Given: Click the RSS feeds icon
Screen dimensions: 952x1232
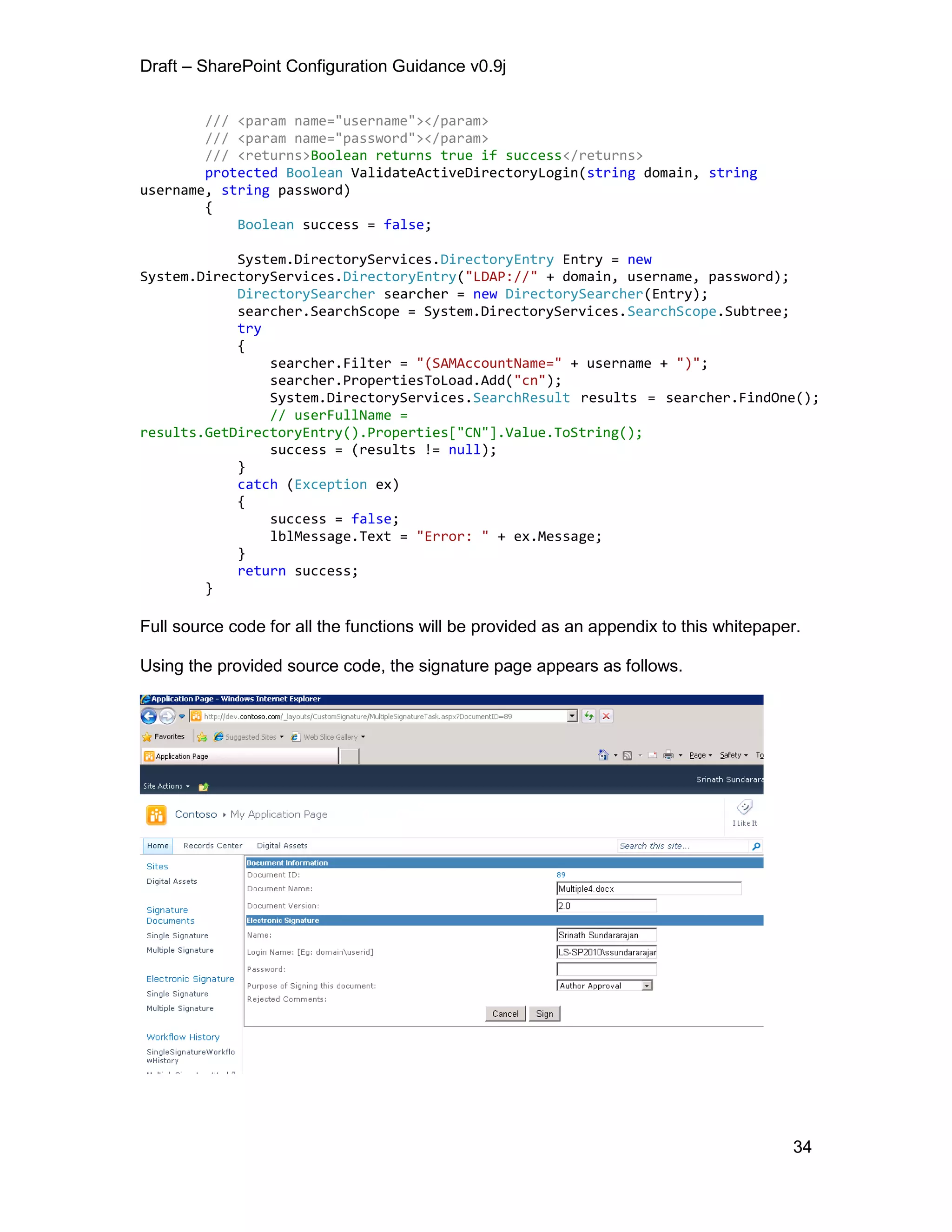Looking at the screenshot, I should 627,755.
